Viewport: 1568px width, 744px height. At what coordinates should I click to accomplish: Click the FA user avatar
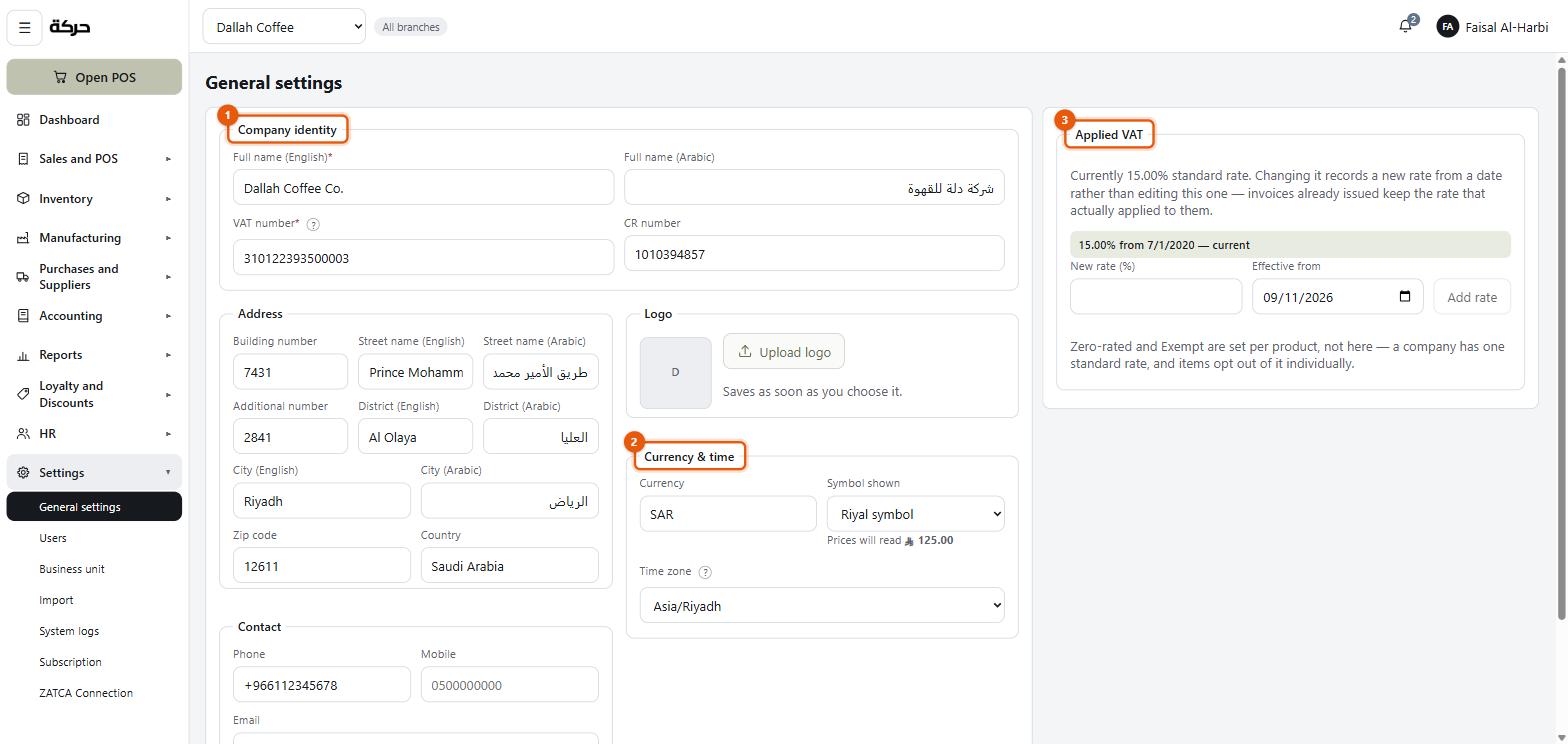(1447, 27)
